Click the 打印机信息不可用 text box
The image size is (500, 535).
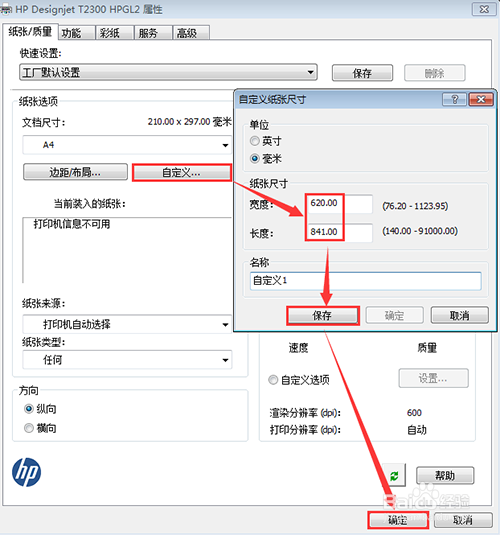click(127, 250)
